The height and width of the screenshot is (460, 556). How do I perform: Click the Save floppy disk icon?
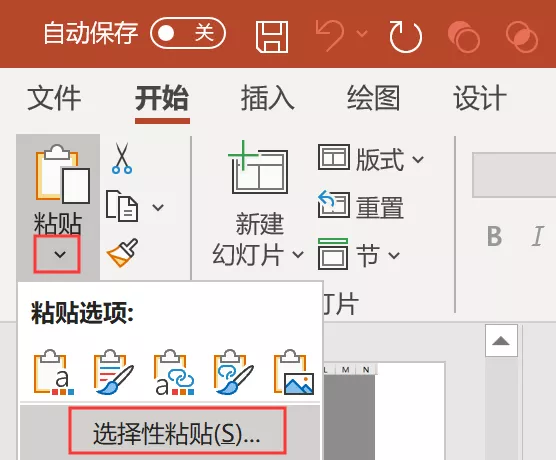pyautogui.click(x=272, y=36)
